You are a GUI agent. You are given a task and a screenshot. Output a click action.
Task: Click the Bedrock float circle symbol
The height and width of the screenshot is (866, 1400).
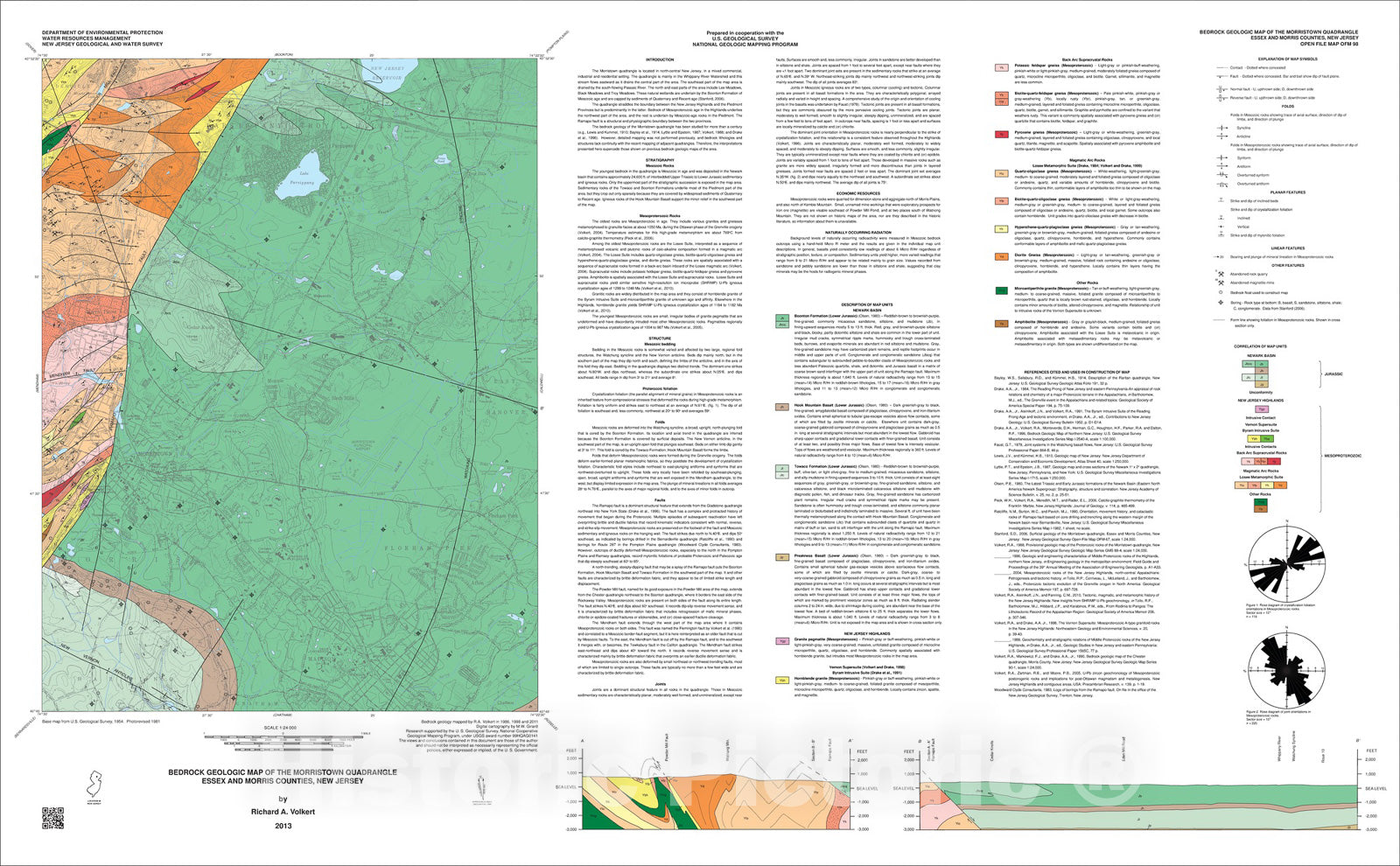tap(1220, 292)
